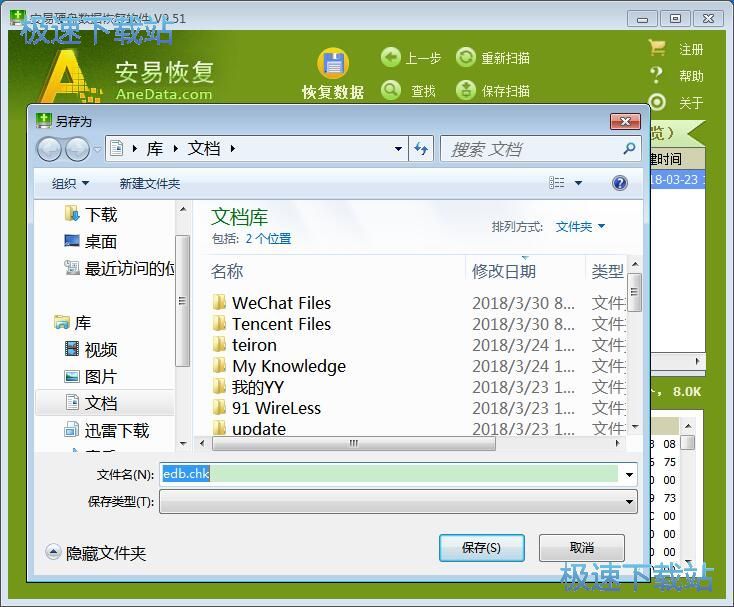Click the search magnifier icon in the search box

629,149
